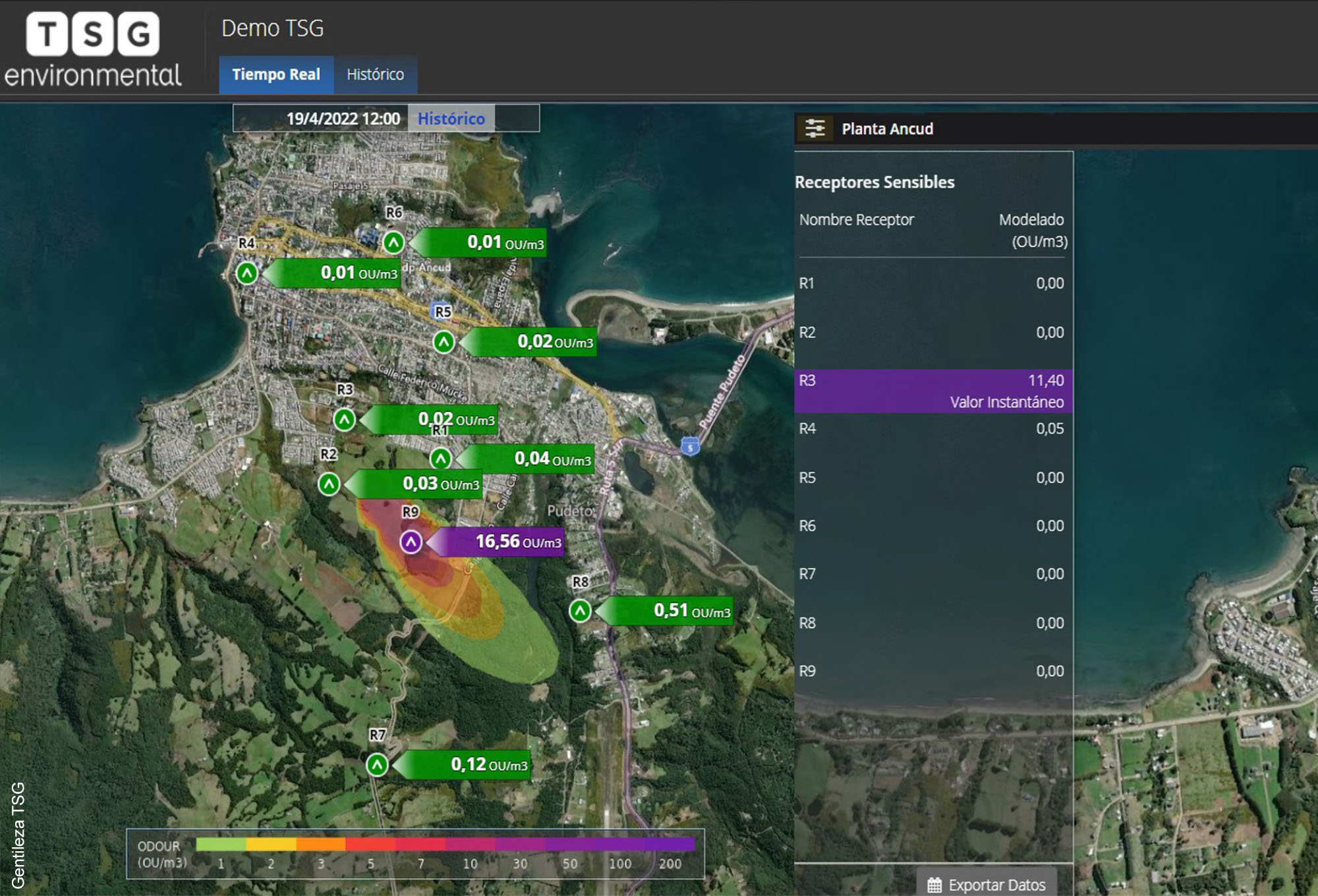
Task: Select the highlighted R3 row in table
Action: (x=933, y=391)
